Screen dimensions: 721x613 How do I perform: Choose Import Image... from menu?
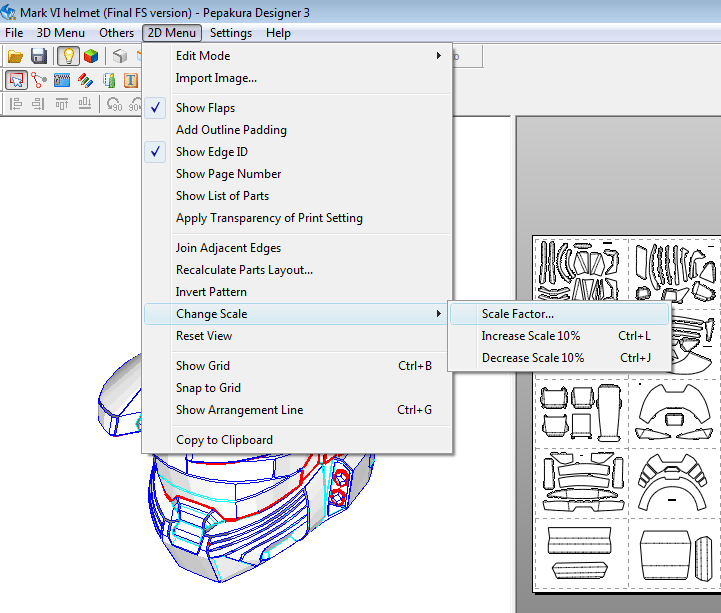pos(298,78)
